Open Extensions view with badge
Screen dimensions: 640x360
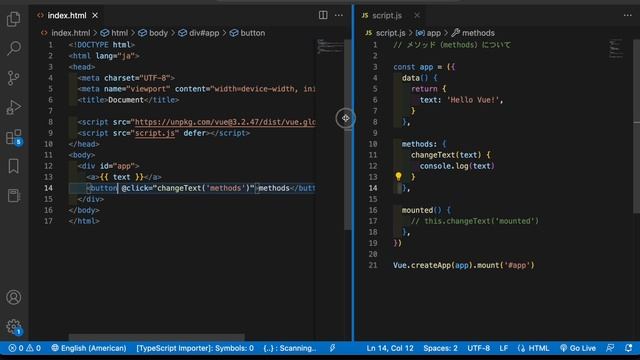[13, 137]
